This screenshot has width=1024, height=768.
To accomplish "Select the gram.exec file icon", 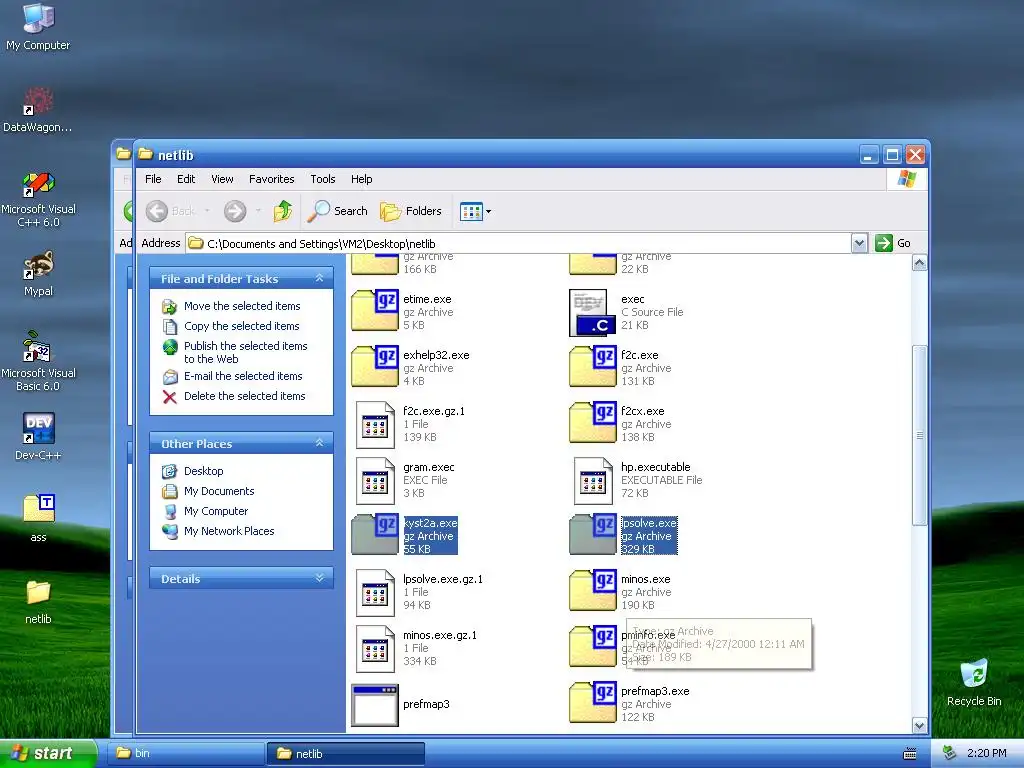I will coord(375,481).
